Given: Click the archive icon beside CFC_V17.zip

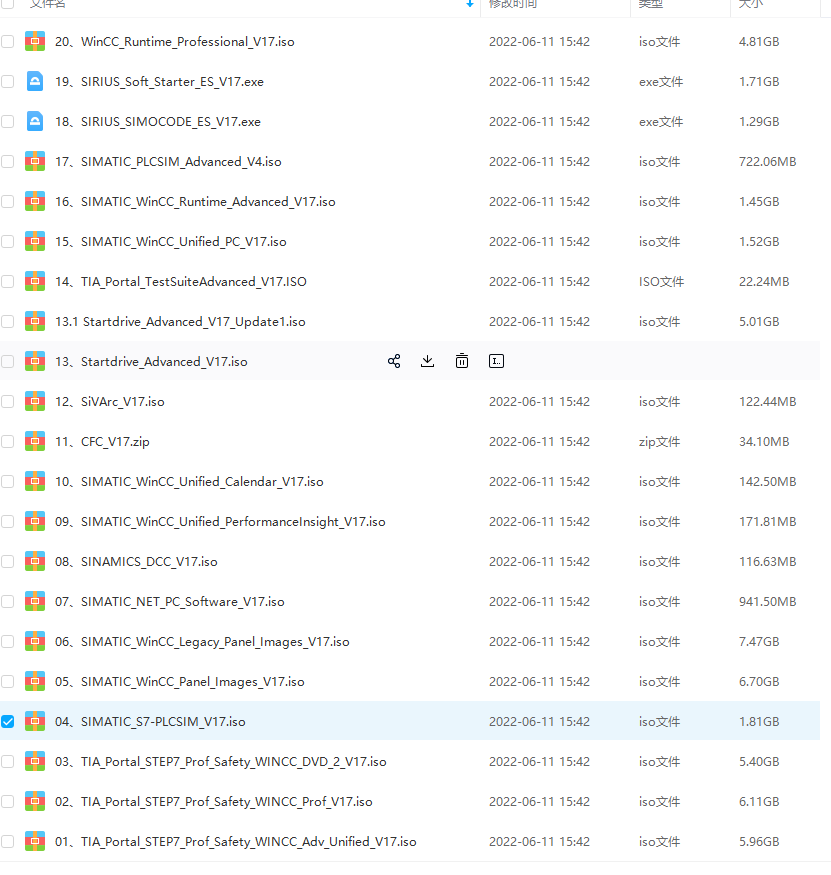Looking at the screenshot, I should [x=35, y=441].
